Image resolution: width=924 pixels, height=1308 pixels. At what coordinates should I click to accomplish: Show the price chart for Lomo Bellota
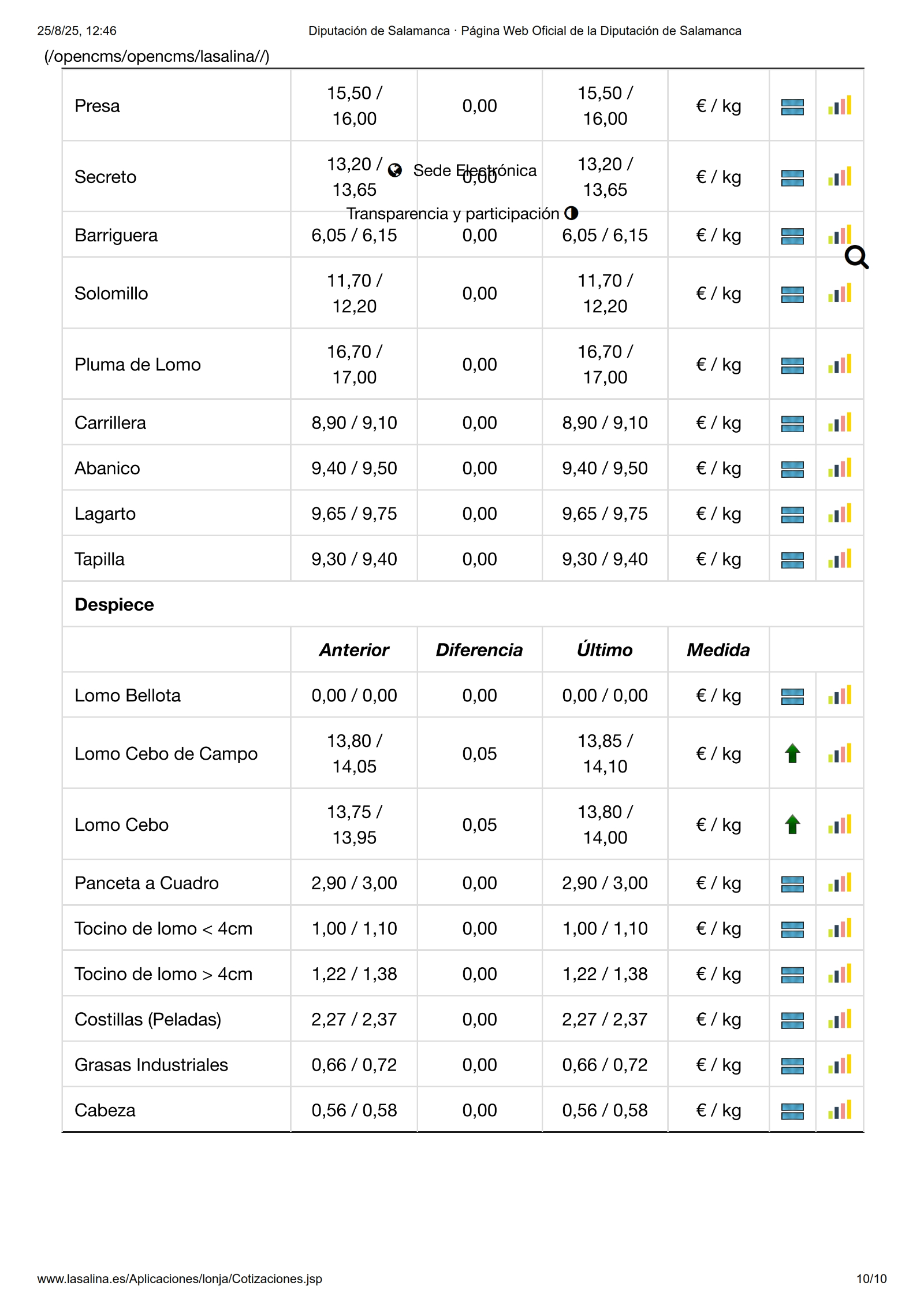point(839,695)
